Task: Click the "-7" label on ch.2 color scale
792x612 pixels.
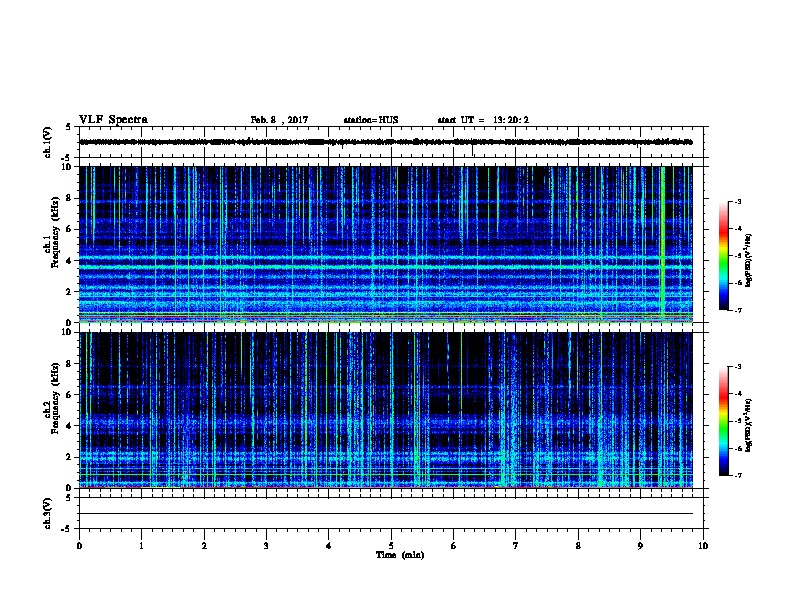Action: pyautogui.click(x=737, y=475)
